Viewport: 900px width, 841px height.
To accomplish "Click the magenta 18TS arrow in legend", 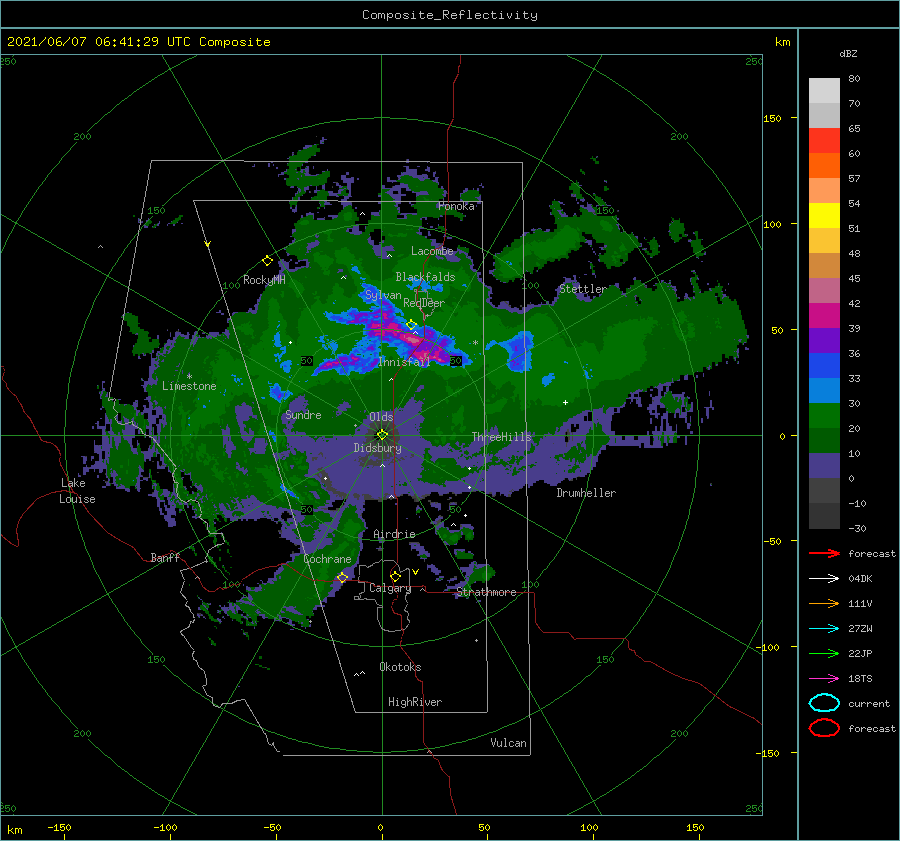I will click(824, 679).
